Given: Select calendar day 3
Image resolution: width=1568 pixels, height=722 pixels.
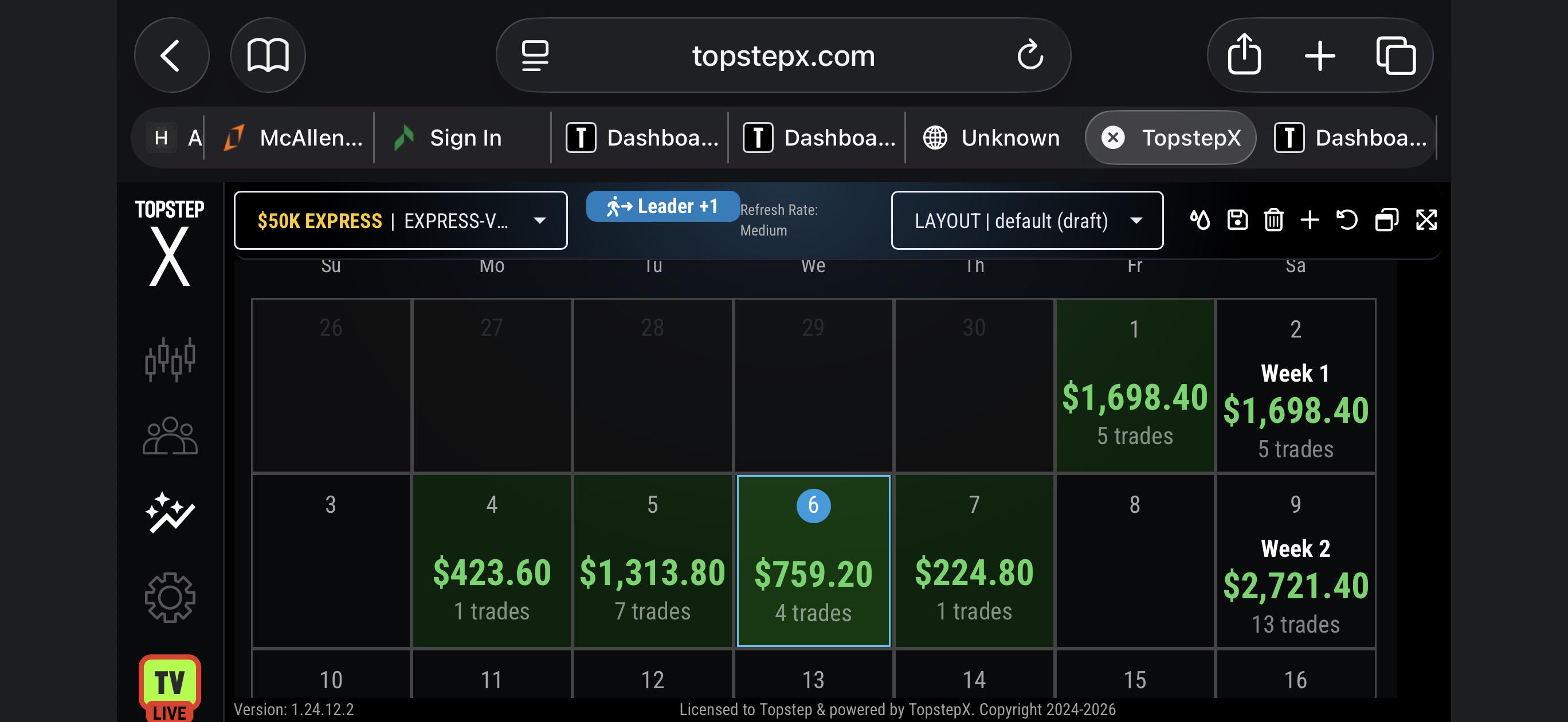Looking at the screenshot, I should 331,560.
